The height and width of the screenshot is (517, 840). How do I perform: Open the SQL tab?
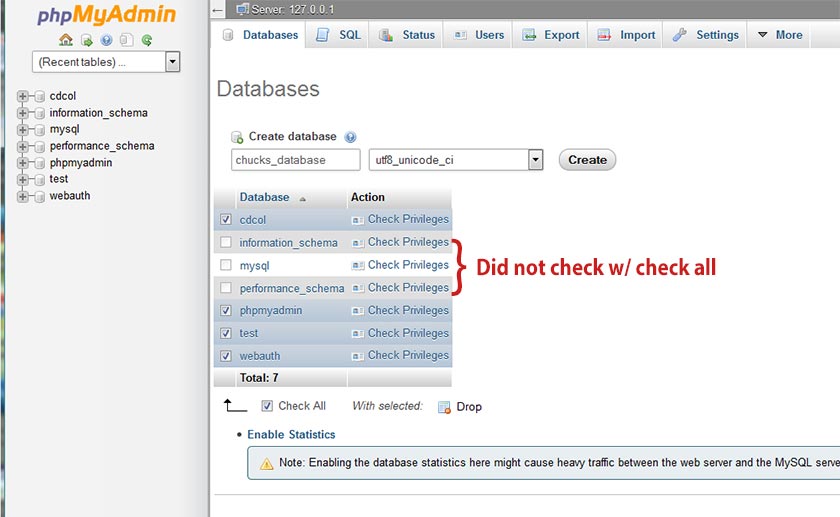[x=338, y=35]
